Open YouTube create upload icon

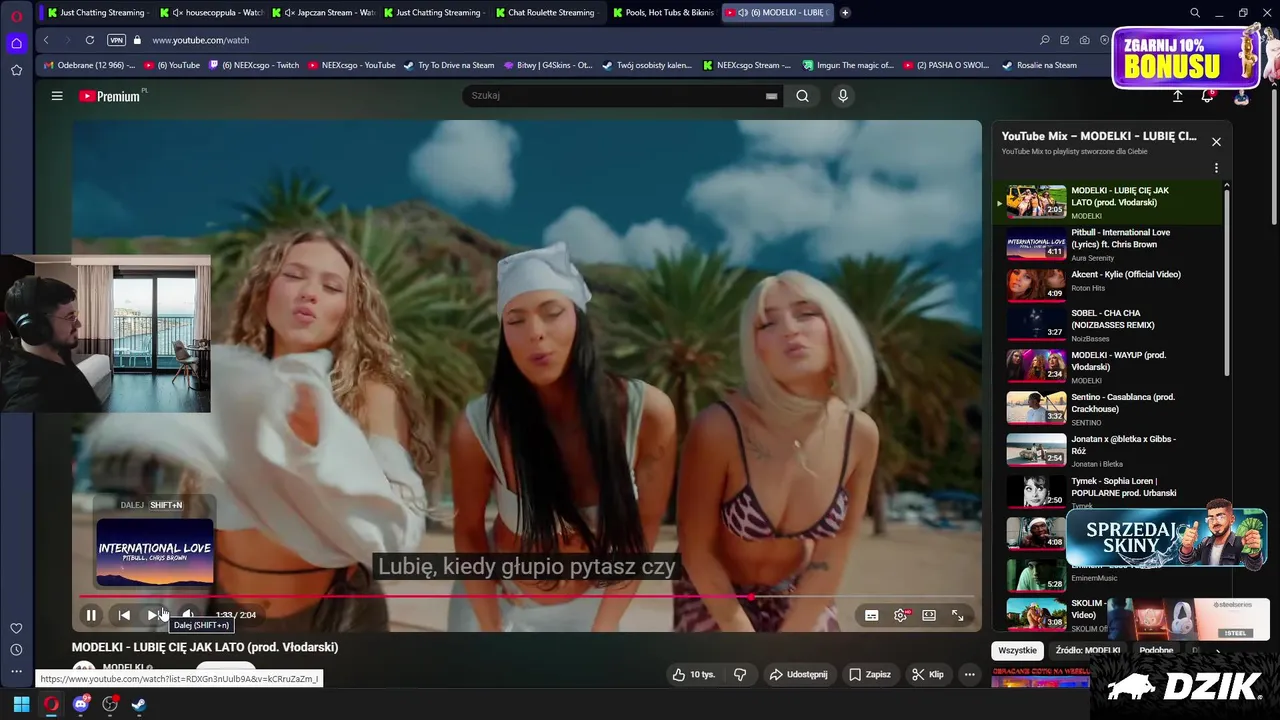pyautogui.click(x=1178, y=96)
